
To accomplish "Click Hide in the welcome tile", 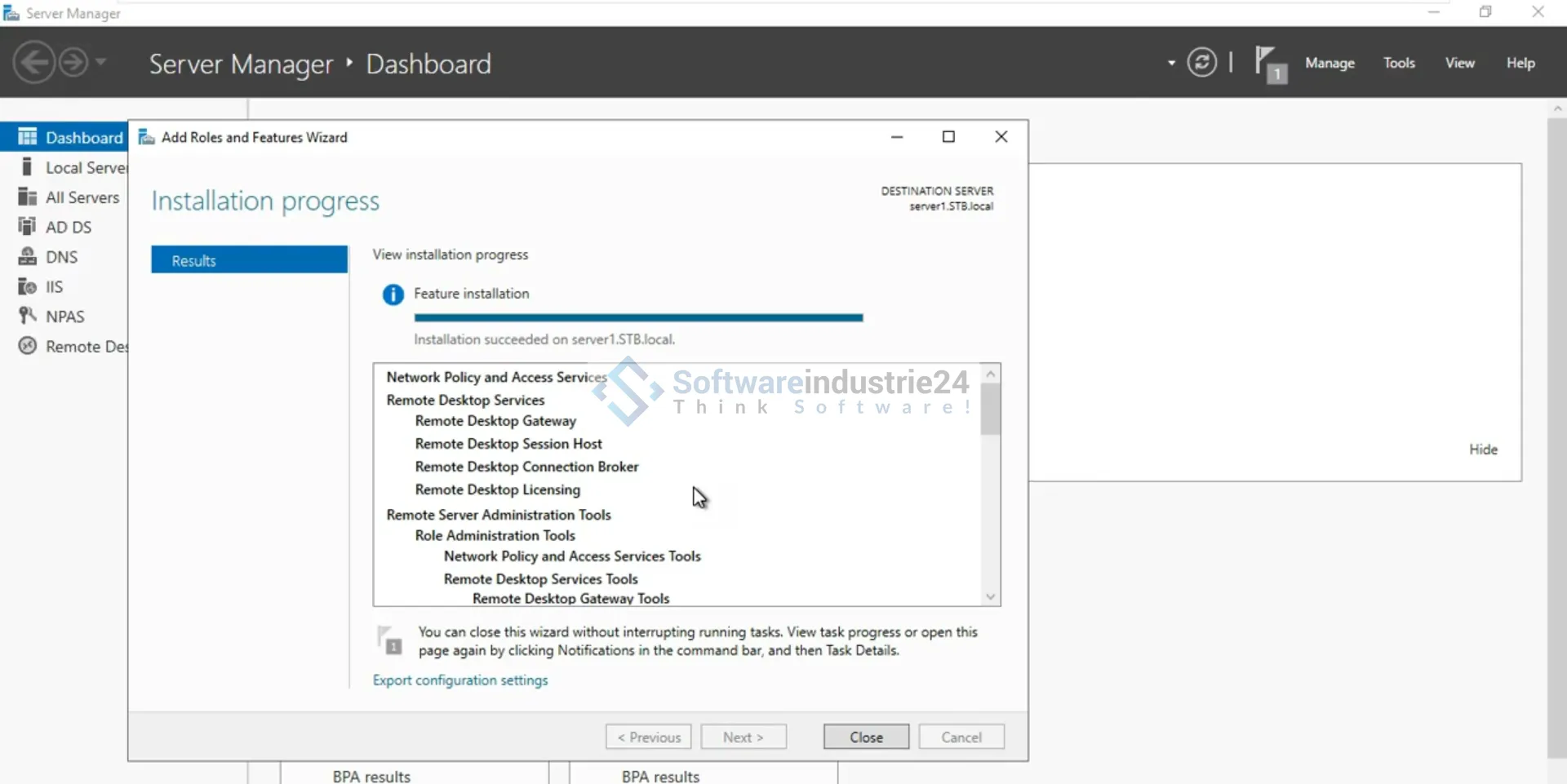I will pos(1483,450).
